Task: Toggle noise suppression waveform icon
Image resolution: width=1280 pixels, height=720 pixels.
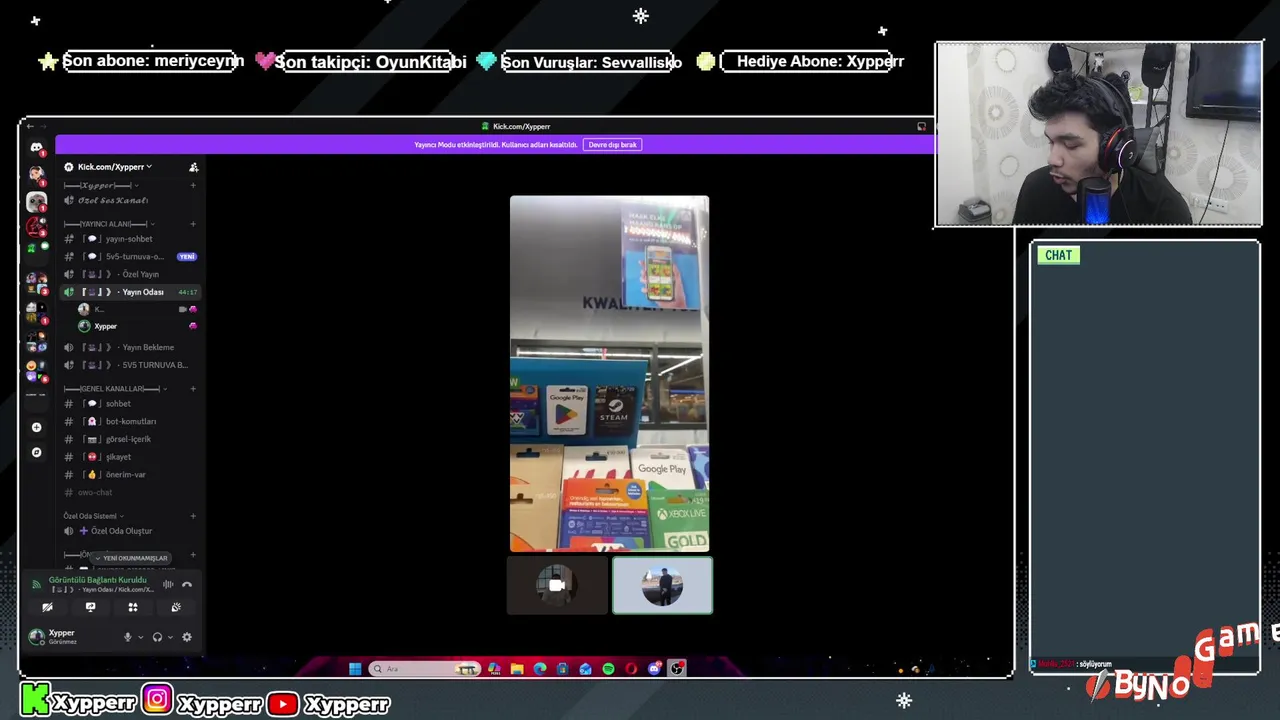Action: pos(168,584)
